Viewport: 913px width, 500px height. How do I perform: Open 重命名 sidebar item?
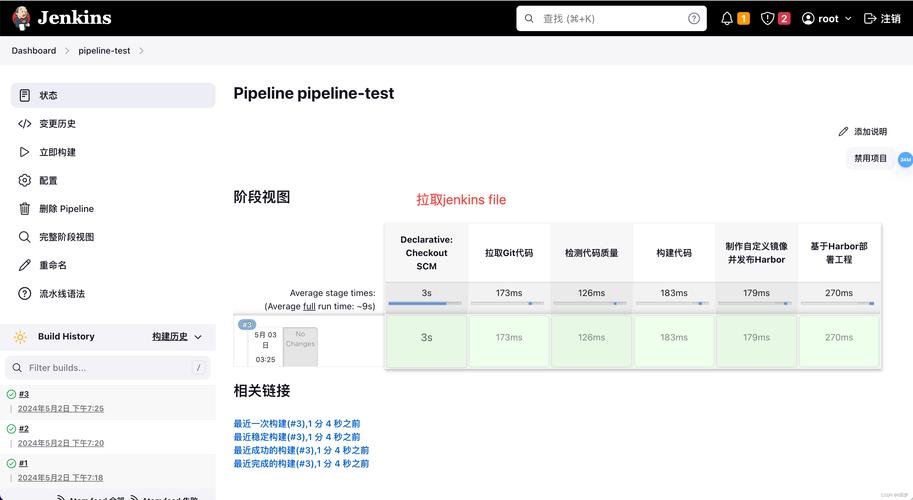[x=113, y=265]
